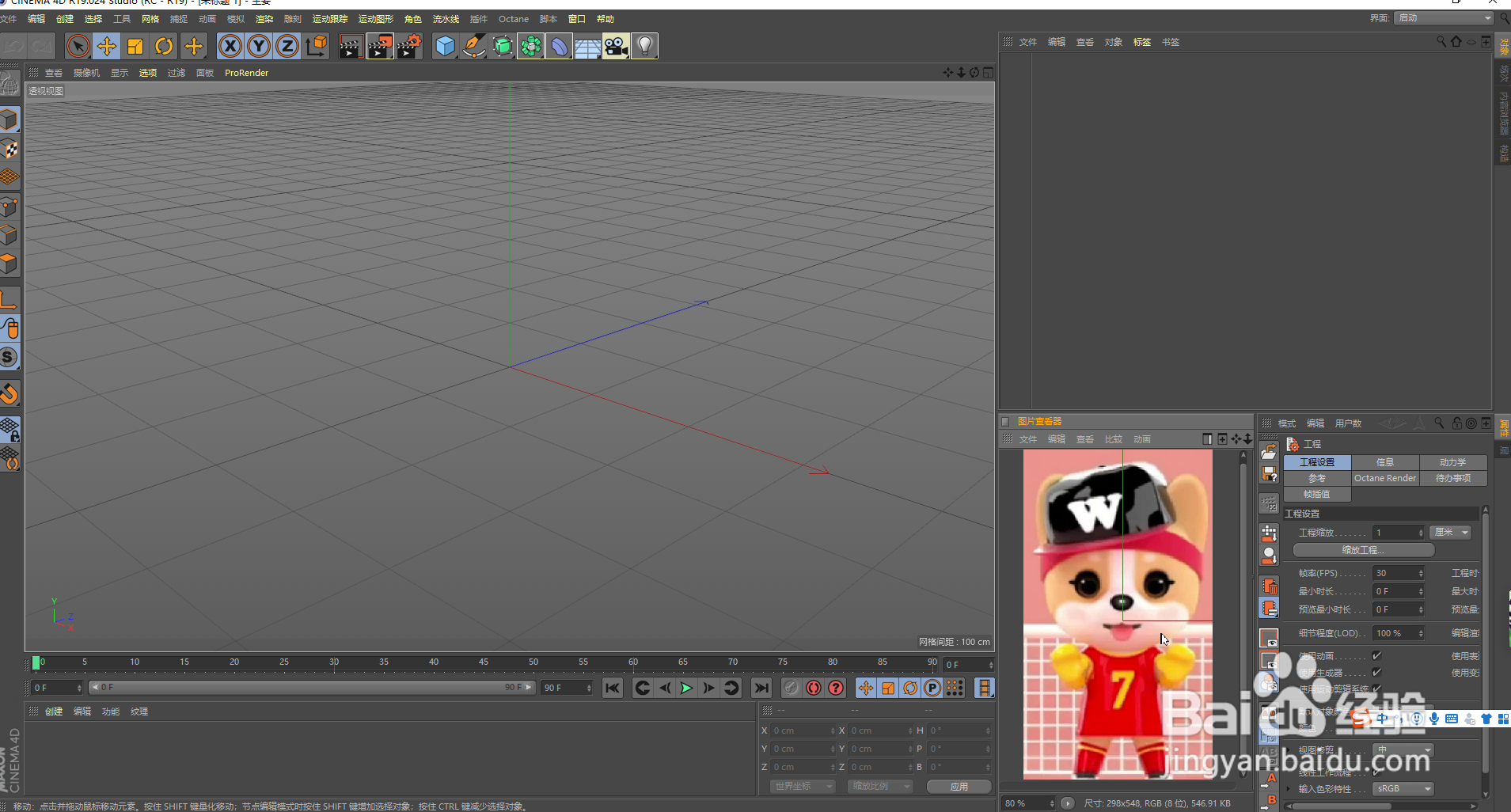Add a floor environment object
Viewport: 1511px width, 812px height.
(588, 47)
